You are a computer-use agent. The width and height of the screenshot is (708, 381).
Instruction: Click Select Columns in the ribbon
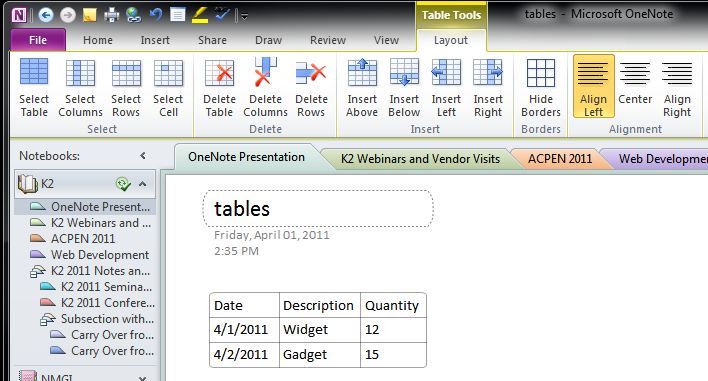click(80, 88)
